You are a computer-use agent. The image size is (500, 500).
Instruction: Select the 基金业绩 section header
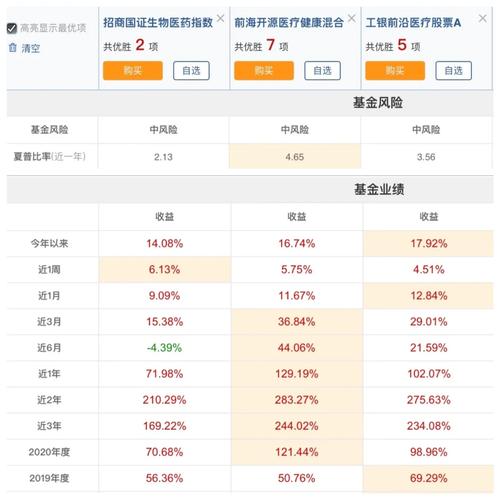point(379,189)
